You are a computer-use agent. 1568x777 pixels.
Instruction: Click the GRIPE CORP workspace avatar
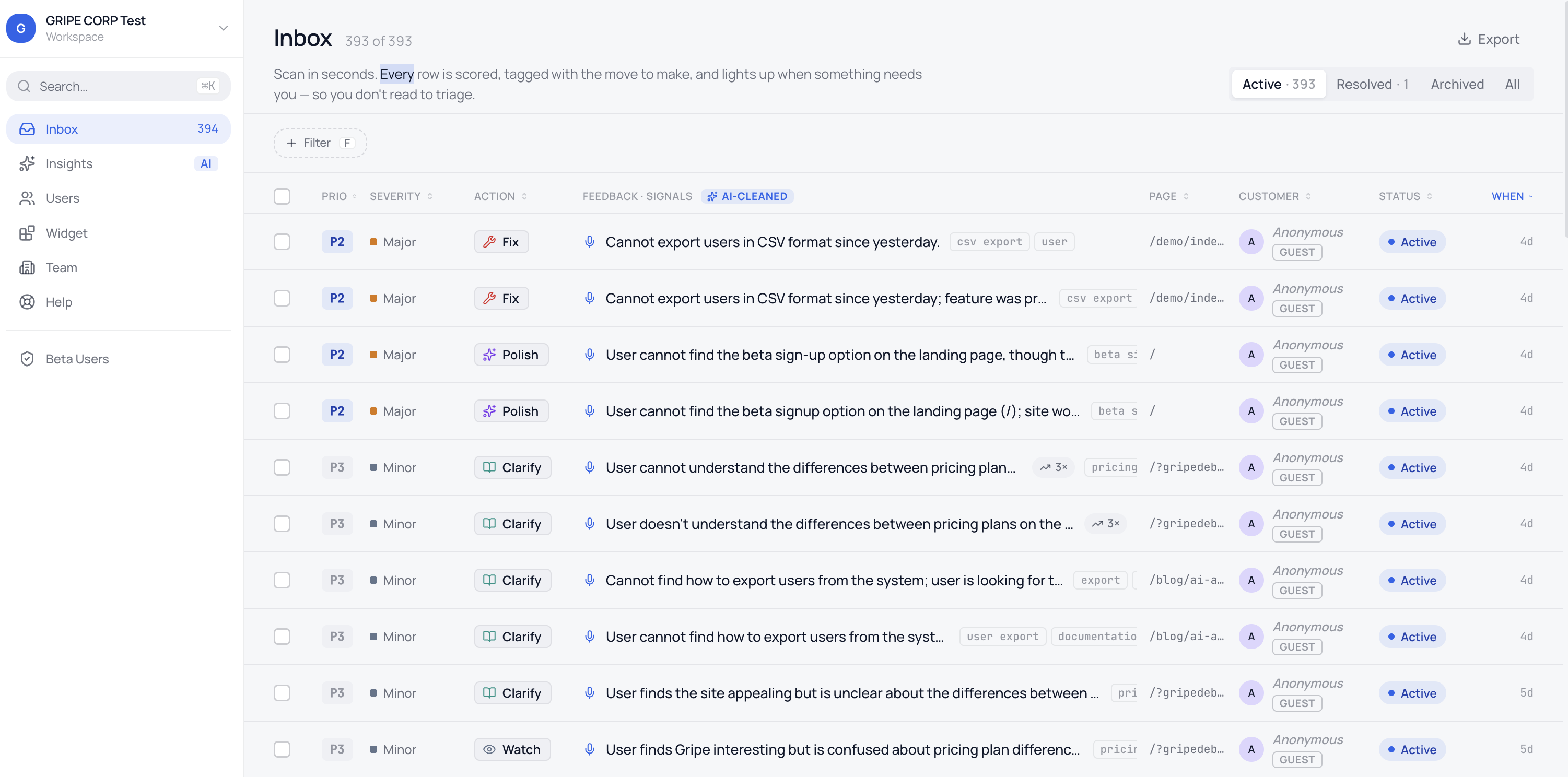click(21, 28)
